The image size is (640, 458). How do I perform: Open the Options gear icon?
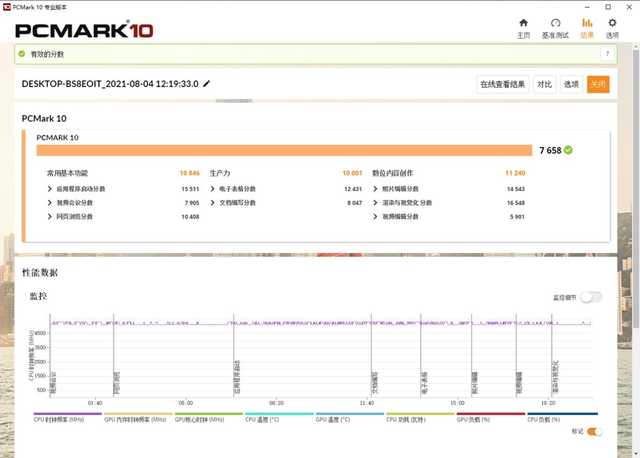tap(612, 23)
